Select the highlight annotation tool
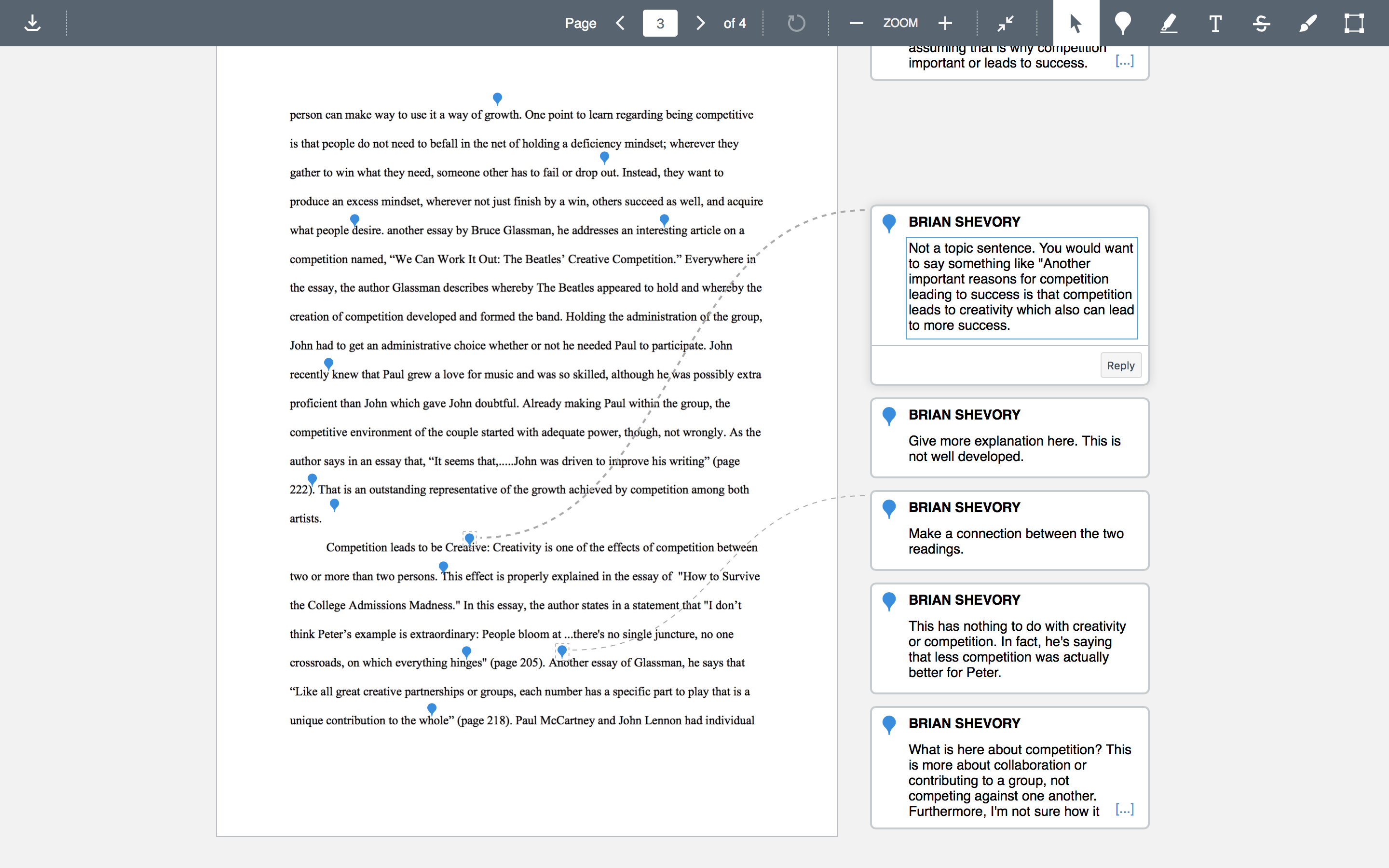Image resolution: width=1389 pixels, height=868 pixels. [1169, 23]
